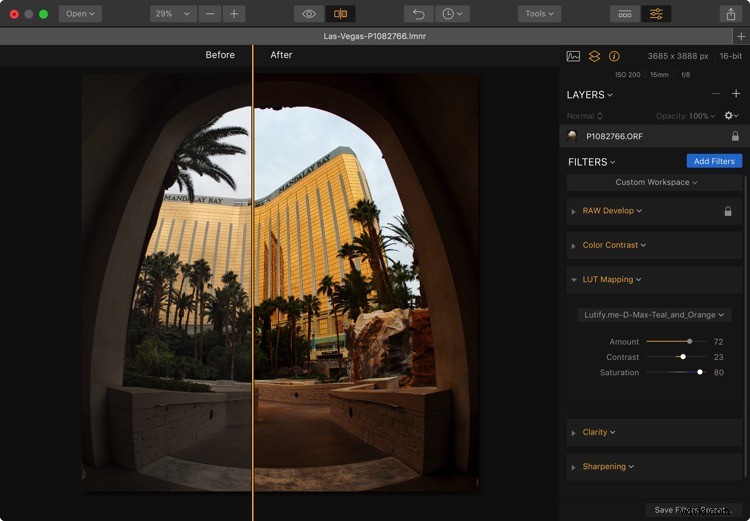Toggle the before/after compare view button
This screenshot has width=750, height=521.
click(x=340, y=14)
